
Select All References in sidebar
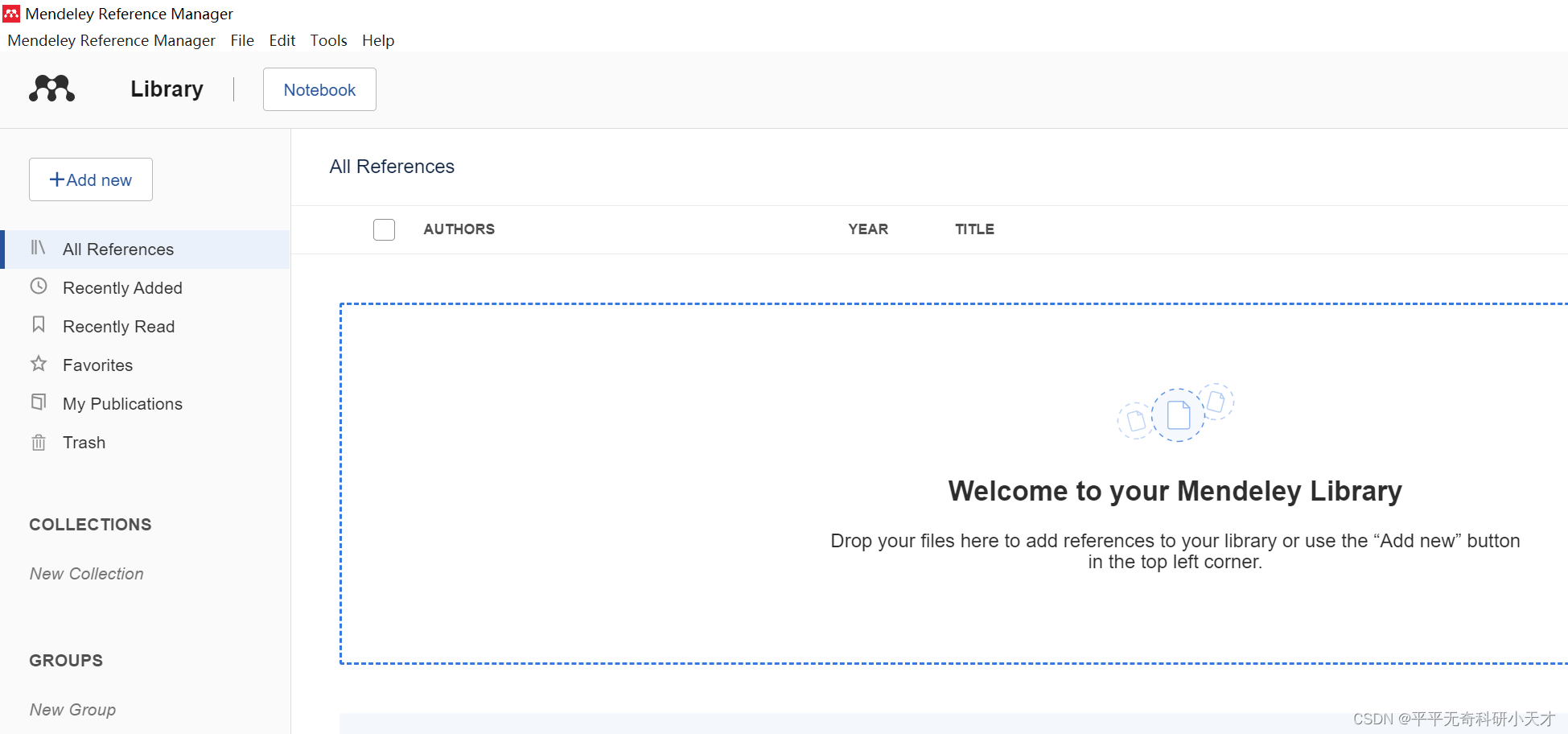[145, 249]
